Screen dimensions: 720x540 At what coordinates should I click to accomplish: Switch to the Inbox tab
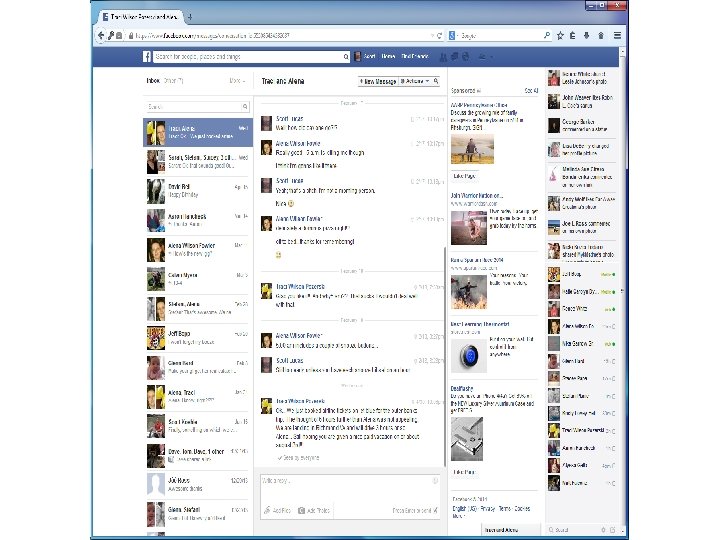click(x=153, y=81)
